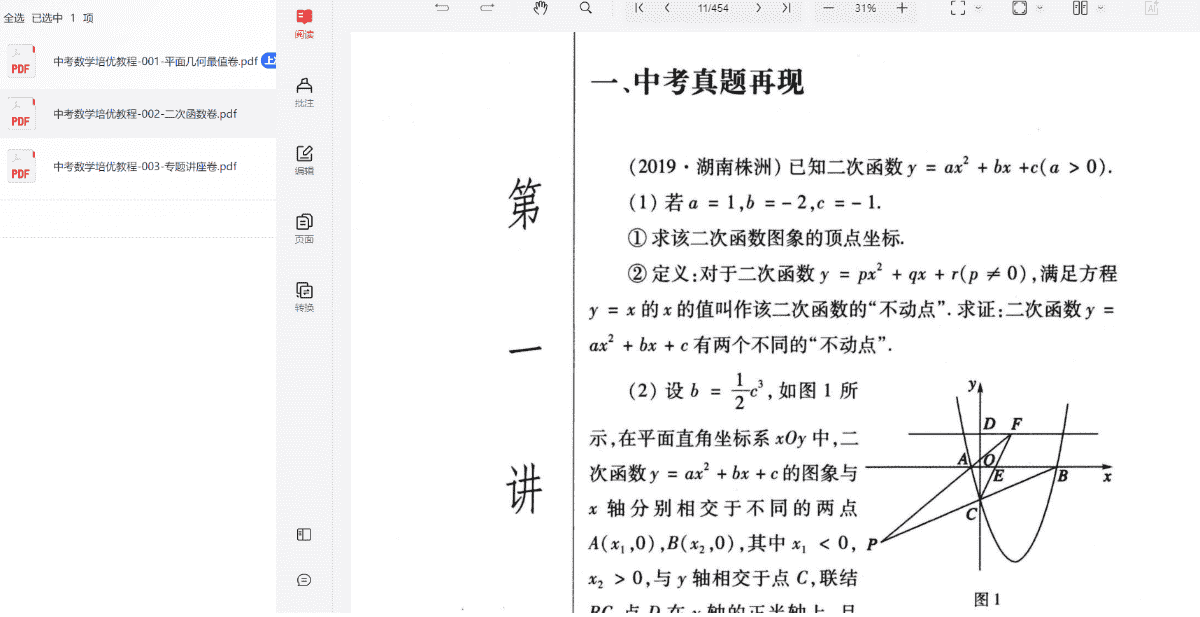
Task: Open 中考数学培优教程-003-专题讲座卷.pdf file
Action: pos(145,167)
